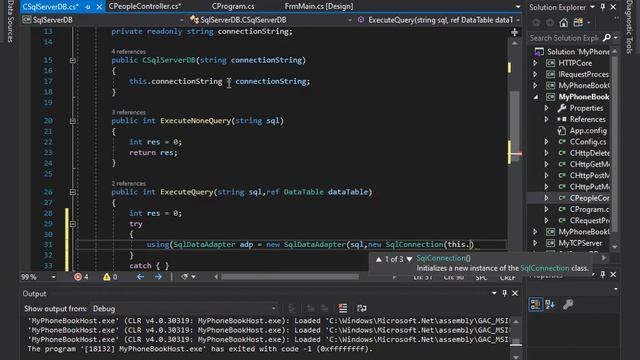The image size is (640, 360).
Task: Select CPeopleCon file in Solution Explorer
Action: coord(589,198)
